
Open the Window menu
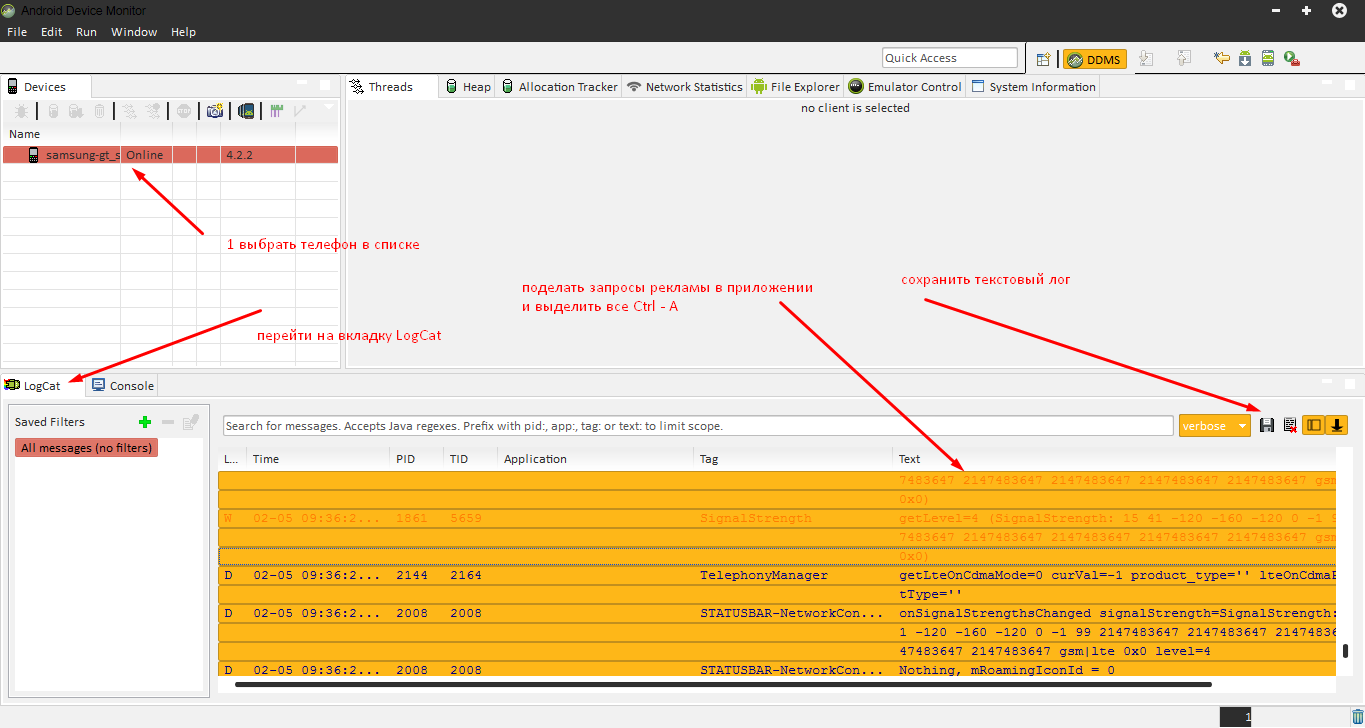pyautogui.click(x=134, y=32)
